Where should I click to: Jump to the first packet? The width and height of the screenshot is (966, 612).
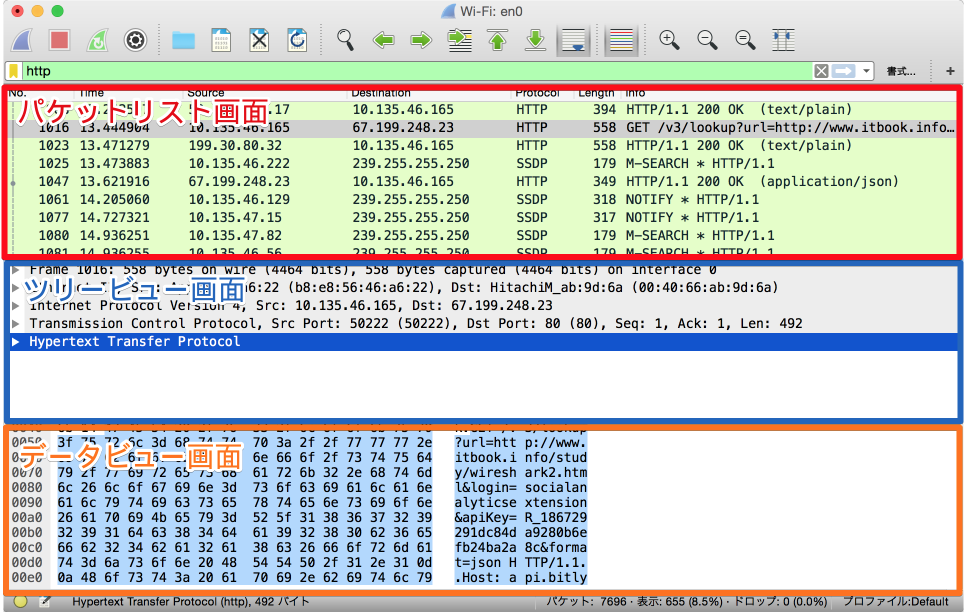[498, 41]
